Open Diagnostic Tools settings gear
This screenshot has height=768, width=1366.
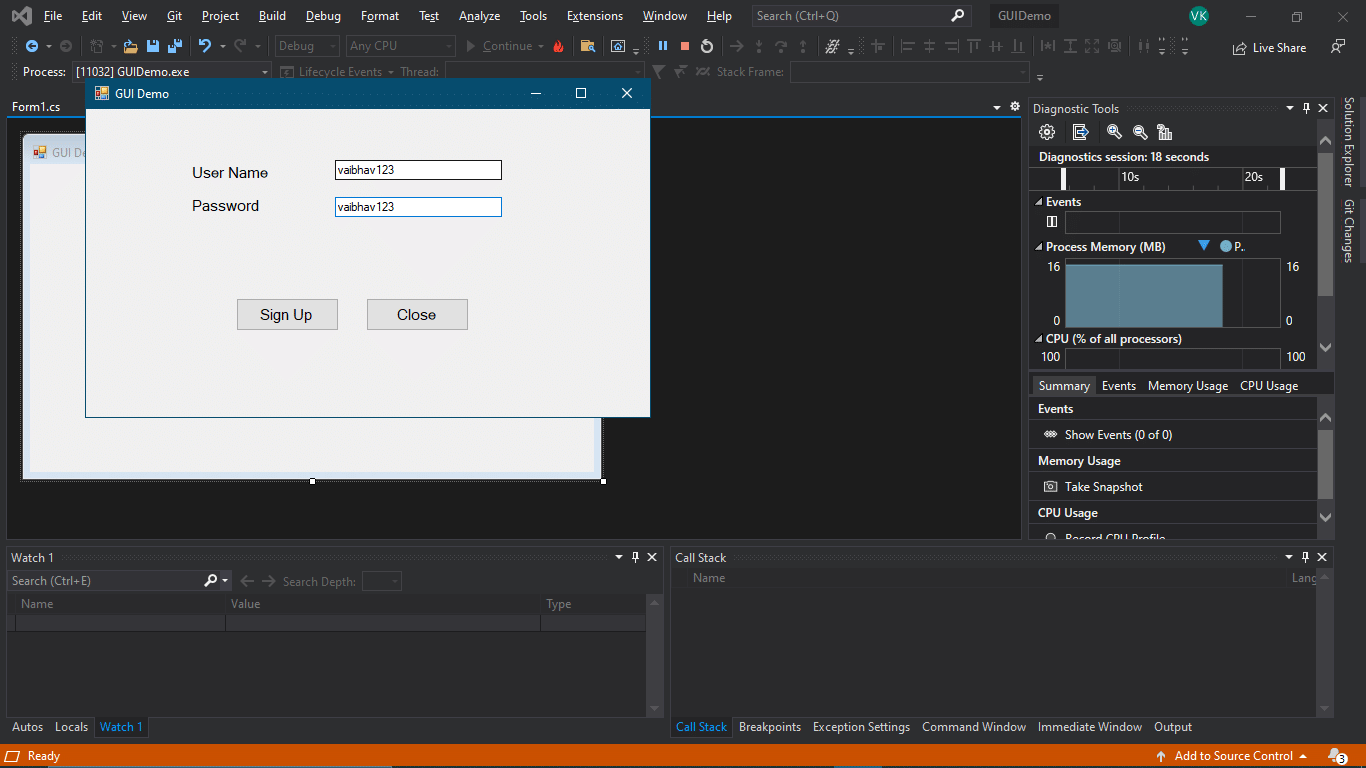[1046, 132]
